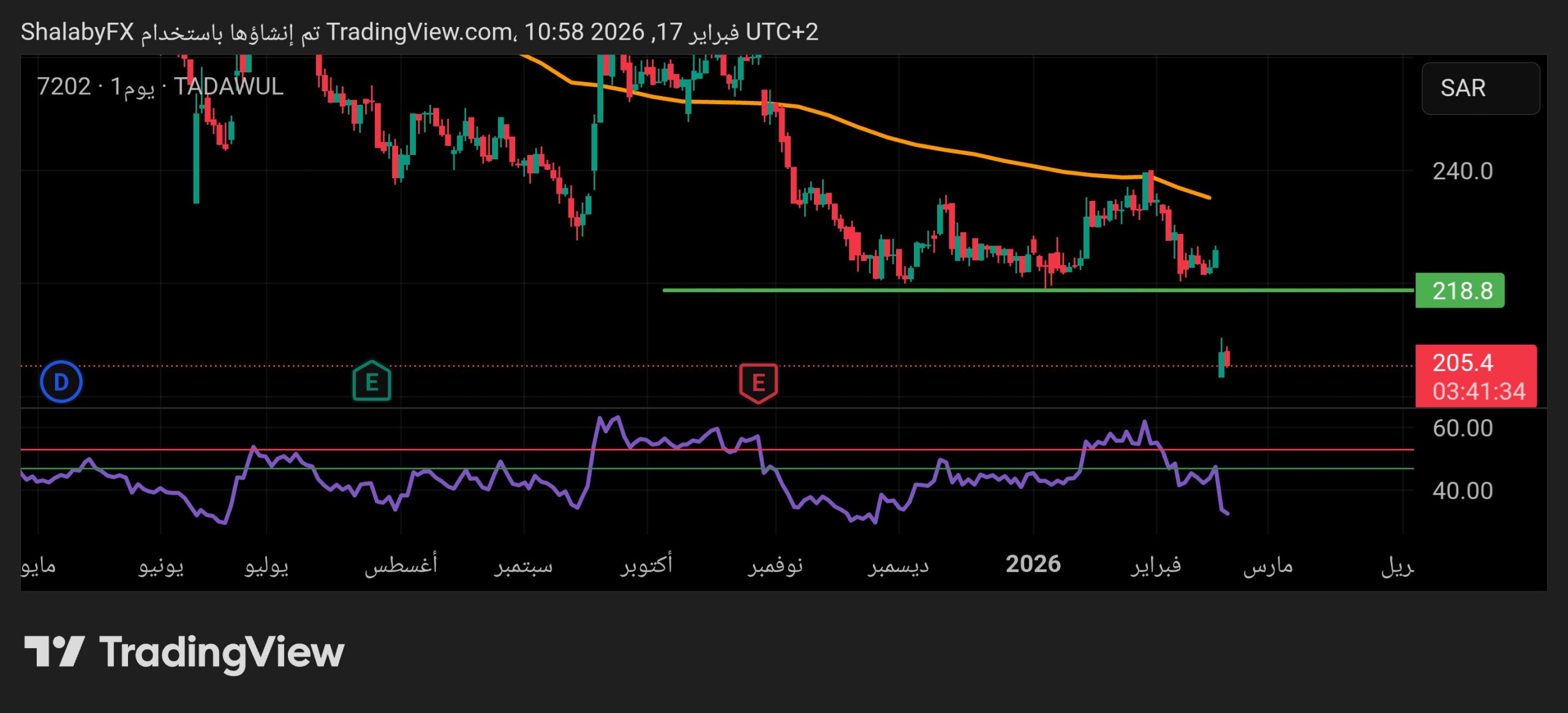Screen dimensions: 1568x713
Task: Click the green 218.8 price label
Action: pos(1460,290)
